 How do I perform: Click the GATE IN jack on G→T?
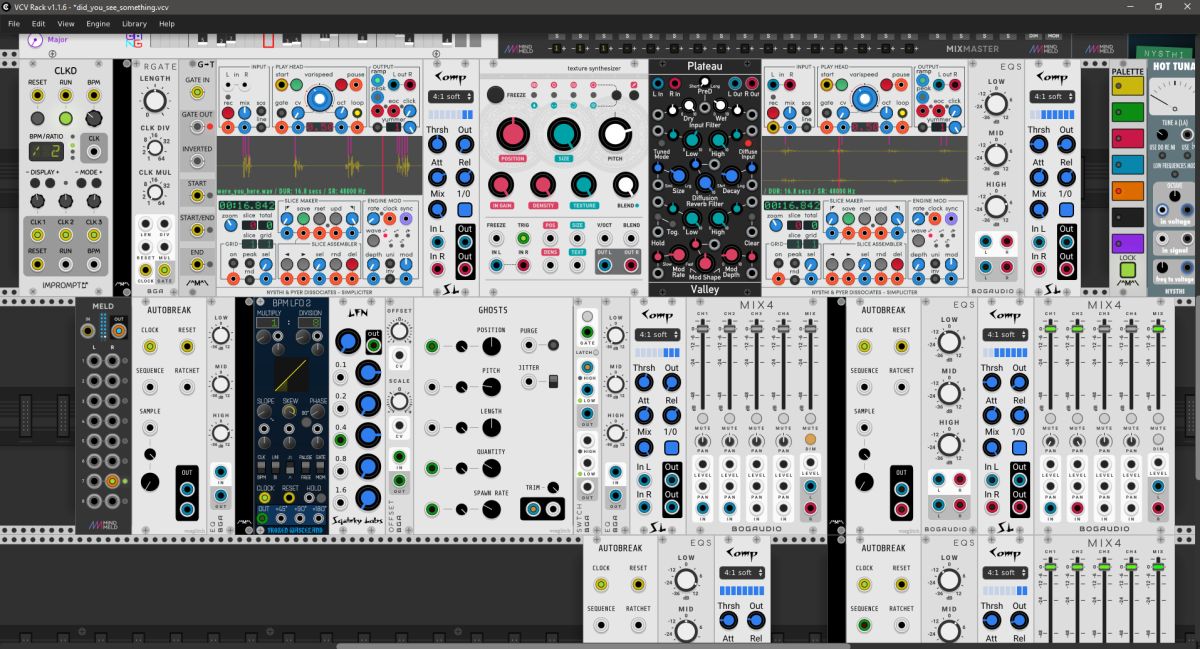tap(197, 93)
